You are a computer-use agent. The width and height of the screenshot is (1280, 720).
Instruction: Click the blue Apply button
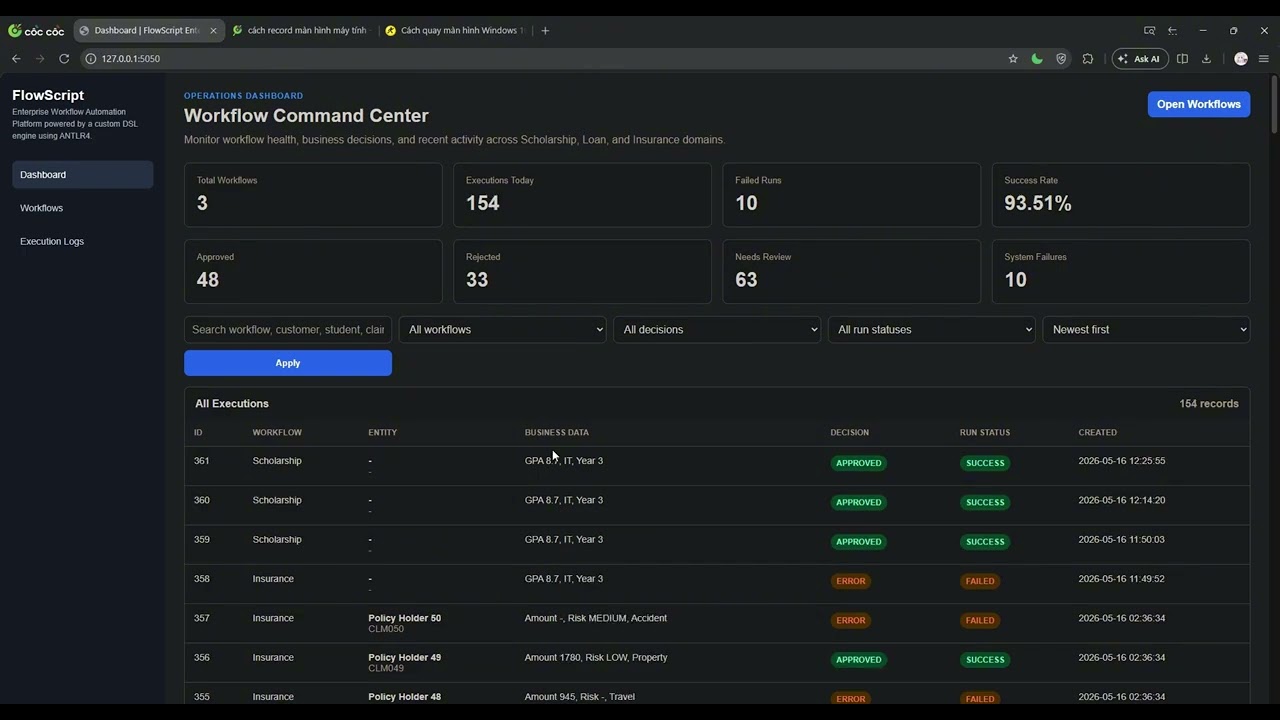click(288, 363)
